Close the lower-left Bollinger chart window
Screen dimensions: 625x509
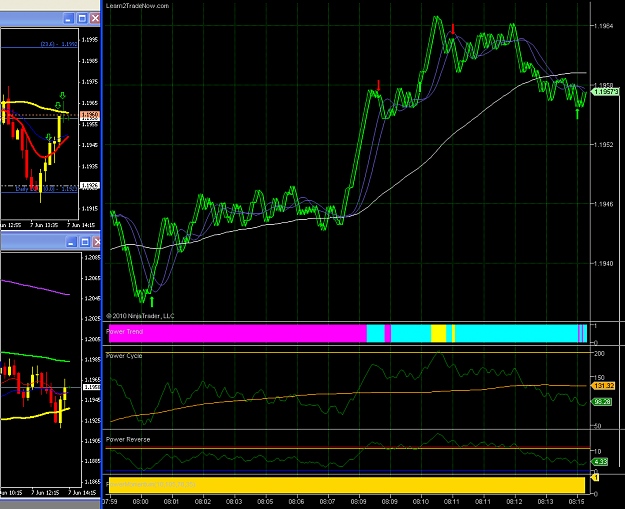point(97,242)
